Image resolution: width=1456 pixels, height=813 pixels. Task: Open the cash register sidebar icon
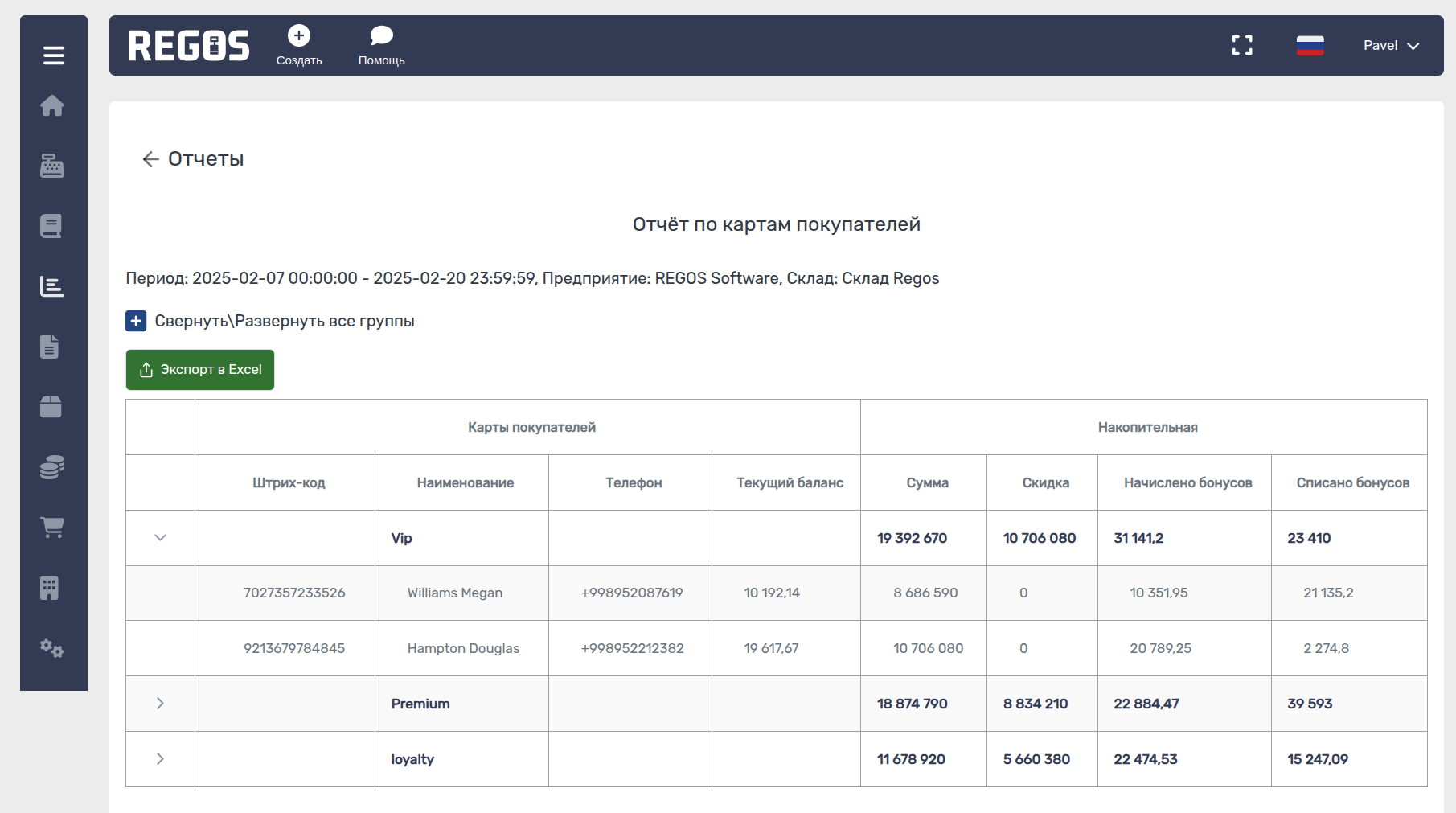pyautogui.click(x=52, y=166)
